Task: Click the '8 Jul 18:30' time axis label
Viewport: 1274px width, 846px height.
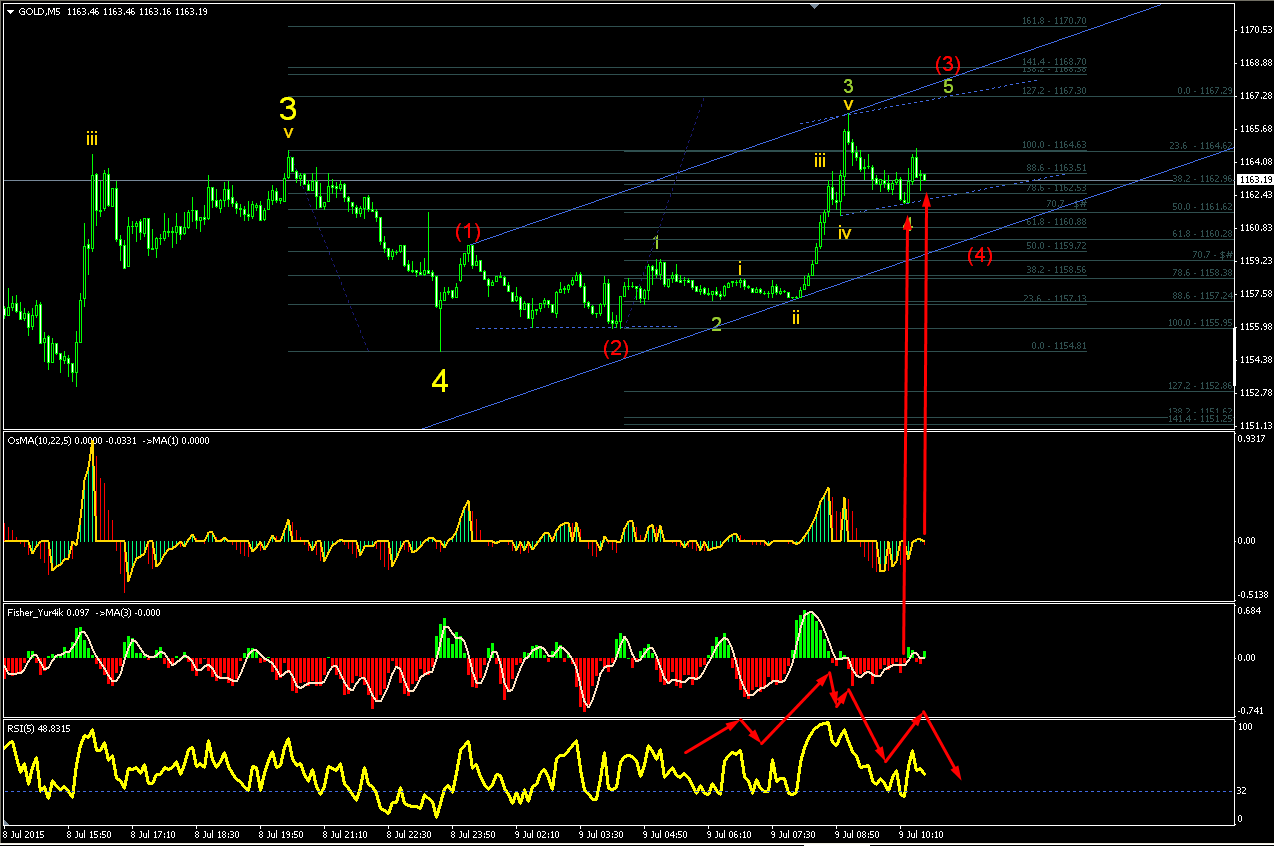Action: point(216,833)
